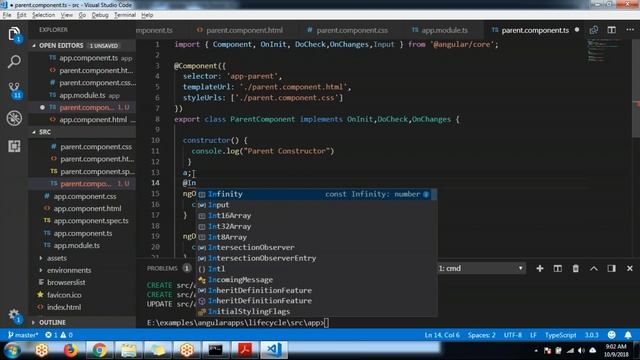Screen dimensions: 640x360
Task: Open the feedback smiley in status bar
Action: [x=611, y=335]
